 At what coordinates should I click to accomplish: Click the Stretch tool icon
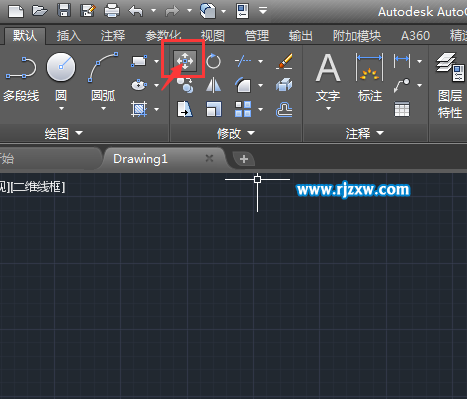coord(185,109)
